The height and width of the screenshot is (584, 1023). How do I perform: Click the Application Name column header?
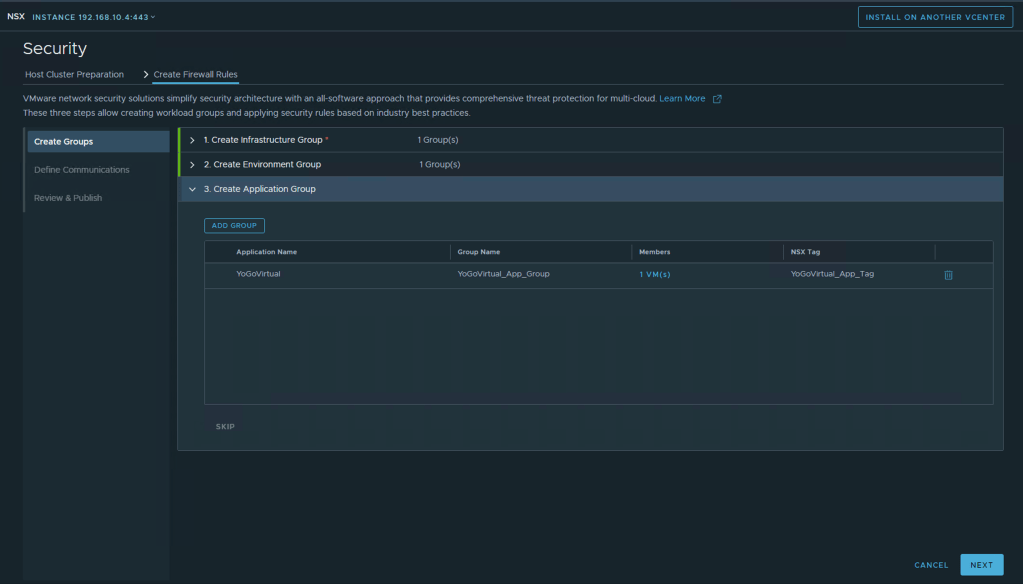coord(266,252)
